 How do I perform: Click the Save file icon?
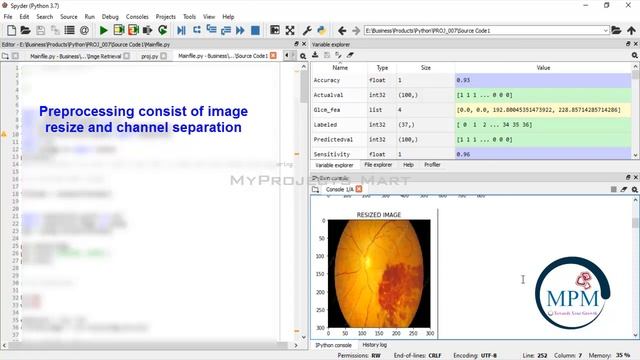tap(40, 30)
